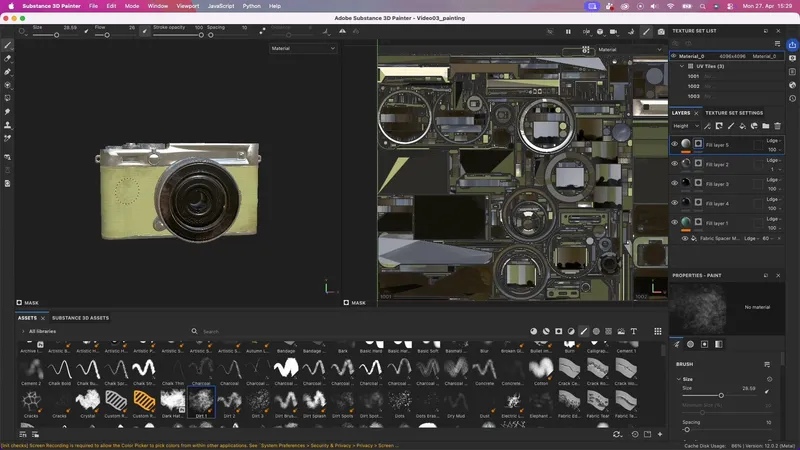This screenshot has height=450, width=800.
Task: Hide Fill layer 5 visibility eye
Action: coord(675,145)
